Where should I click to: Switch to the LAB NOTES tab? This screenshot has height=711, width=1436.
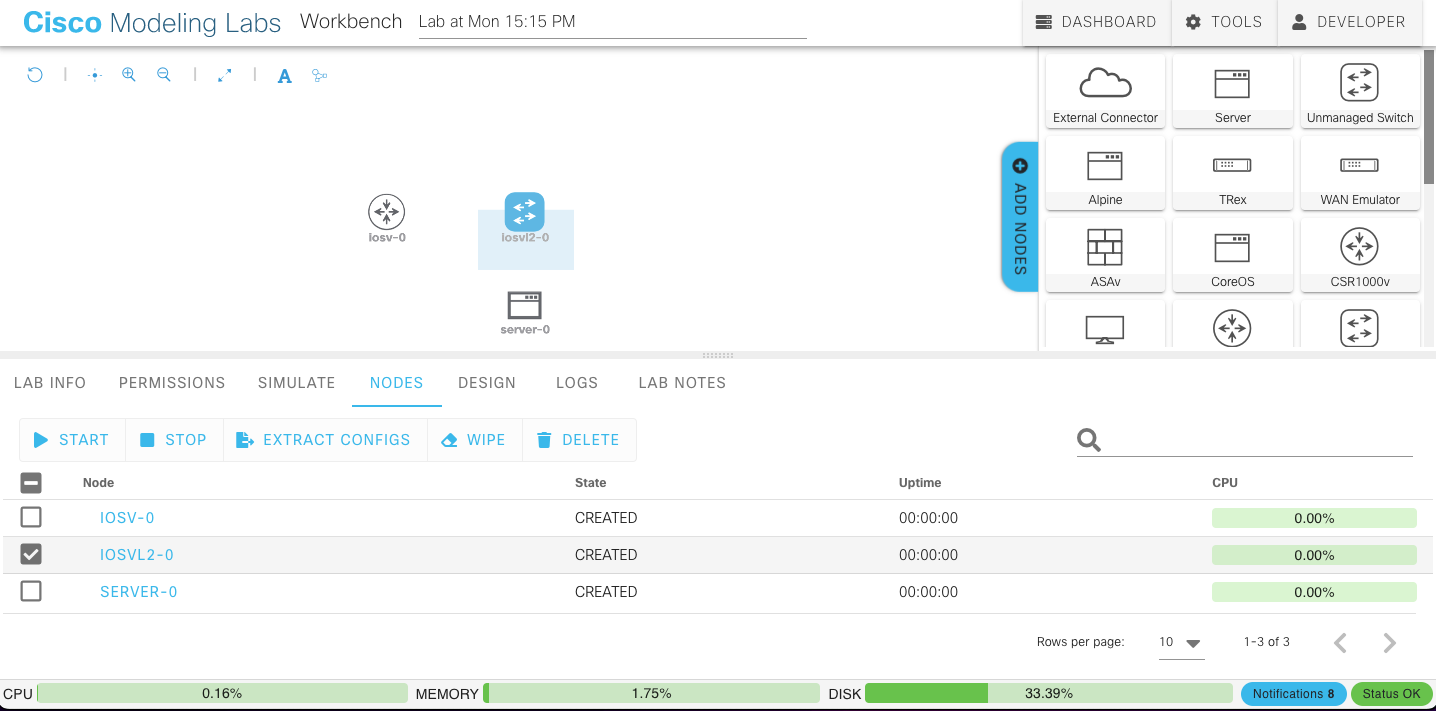click(x=682, y=383)
